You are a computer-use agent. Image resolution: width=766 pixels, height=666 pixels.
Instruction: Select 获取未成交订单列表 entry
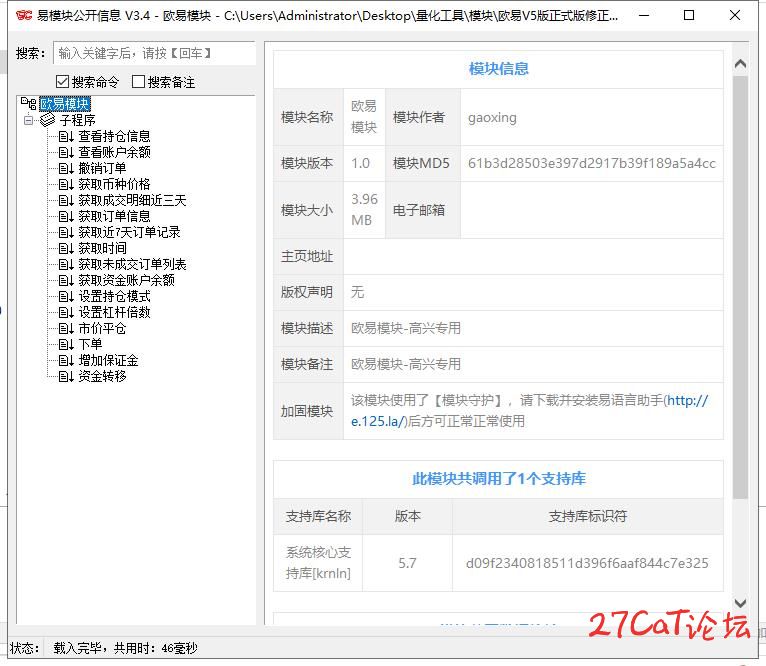(x=132, y=265)
